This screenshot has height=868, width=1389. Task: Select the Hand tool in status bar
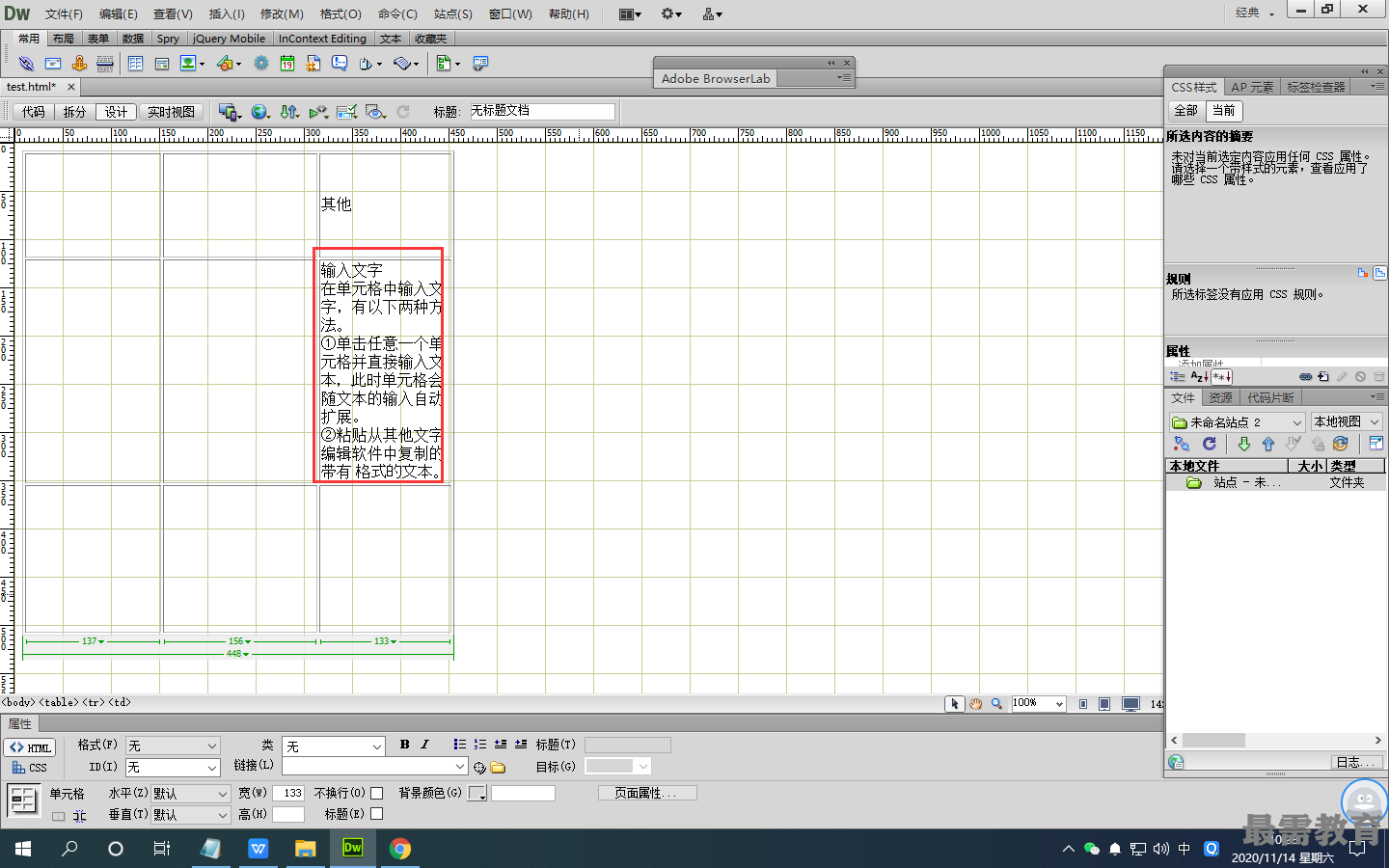pyautogui.click(x=975, y=704)
